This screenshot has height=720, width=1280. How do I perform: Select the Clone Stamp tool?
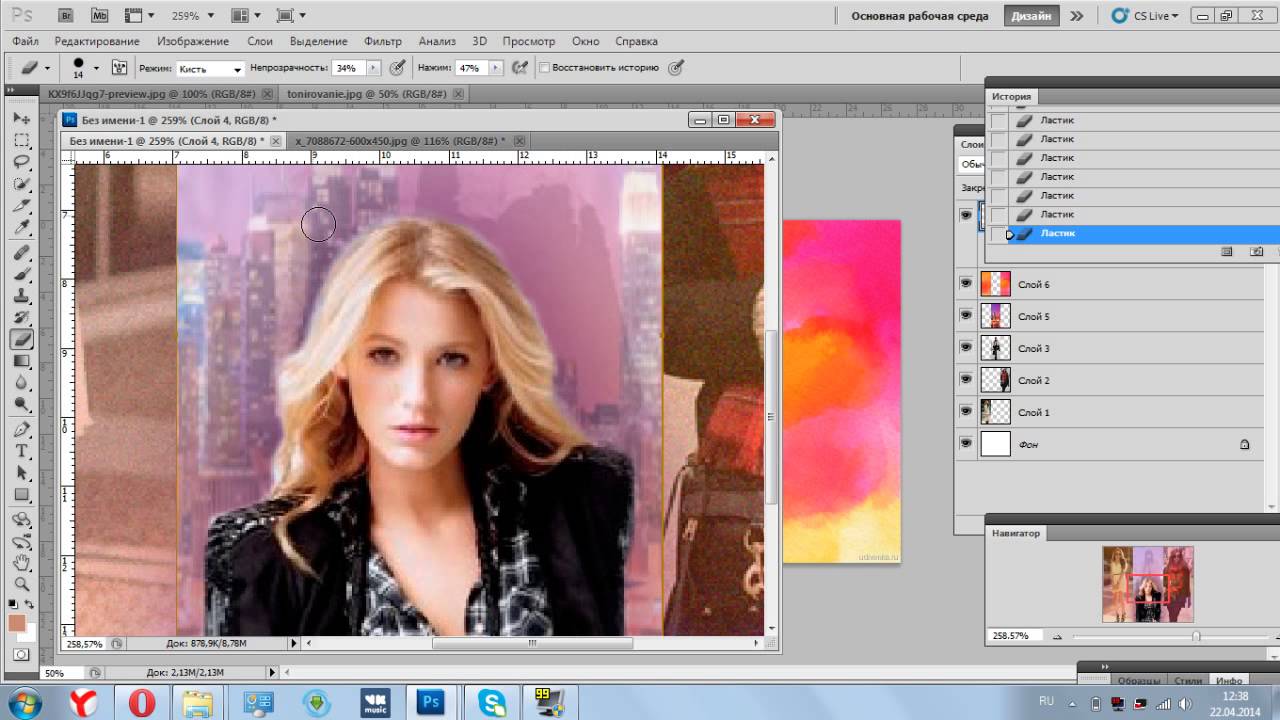click(22, 296)
